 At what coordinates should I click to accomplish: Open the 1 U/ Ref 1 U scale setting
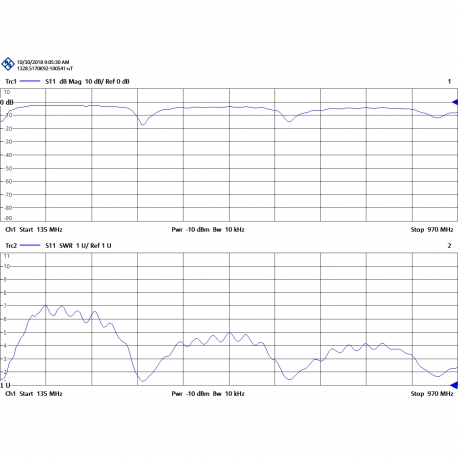coord(94,245)
